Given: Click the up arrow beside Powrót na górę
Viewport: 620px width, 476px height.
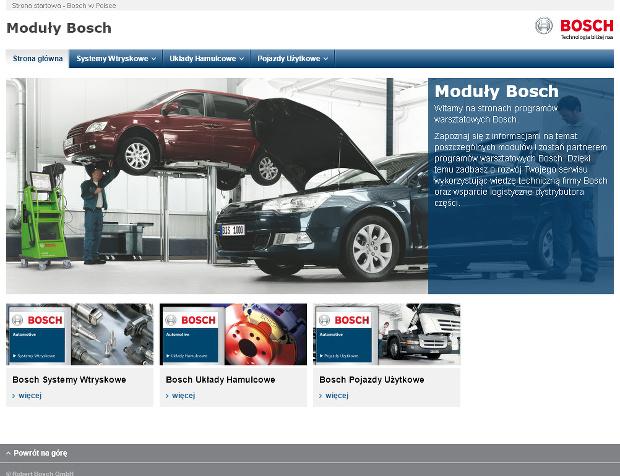Looking at the screenshot, I should click(9, 453).
